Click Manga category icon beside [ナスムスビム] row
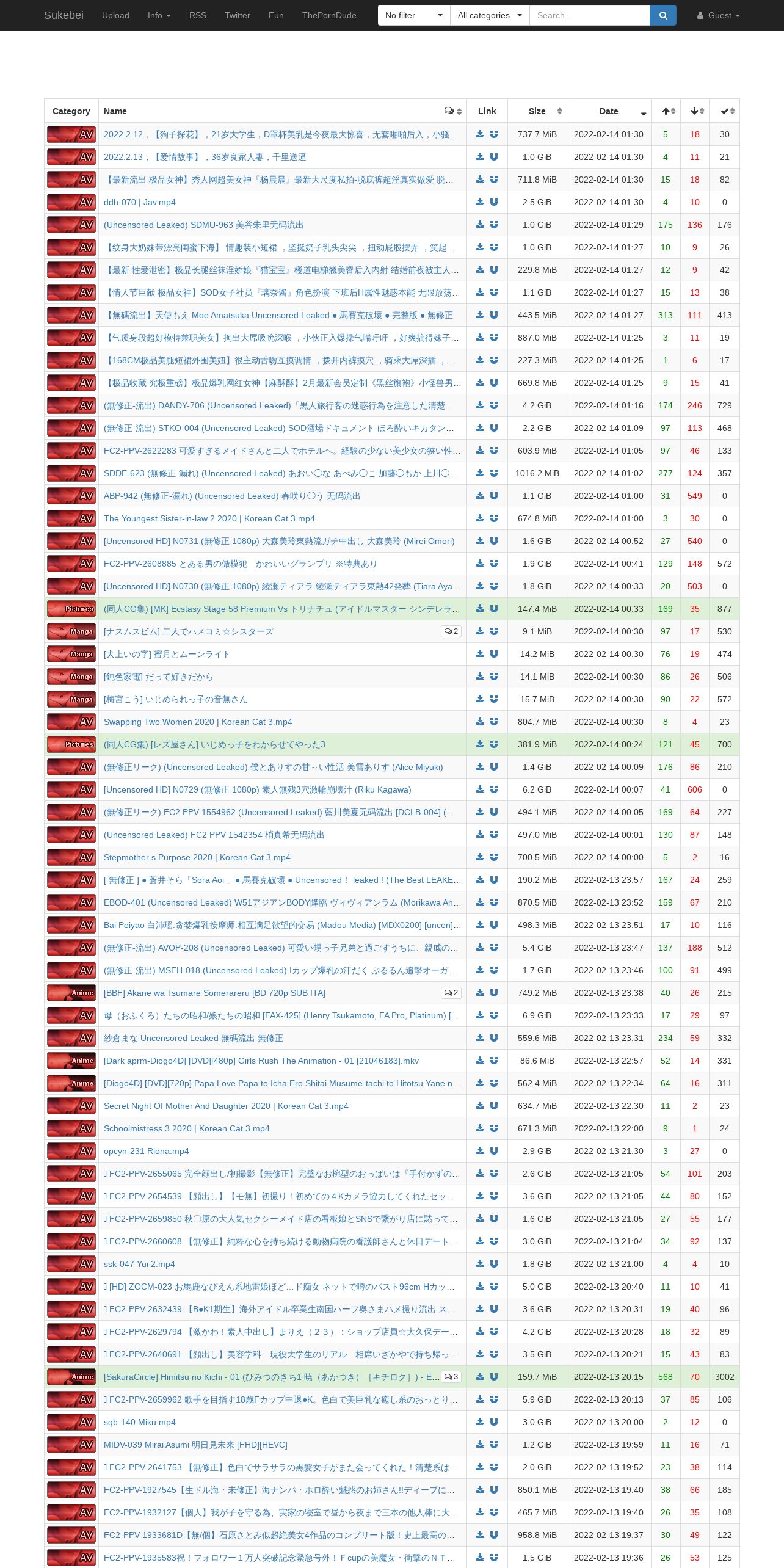 pyautogui.click(x=71, y=631)
